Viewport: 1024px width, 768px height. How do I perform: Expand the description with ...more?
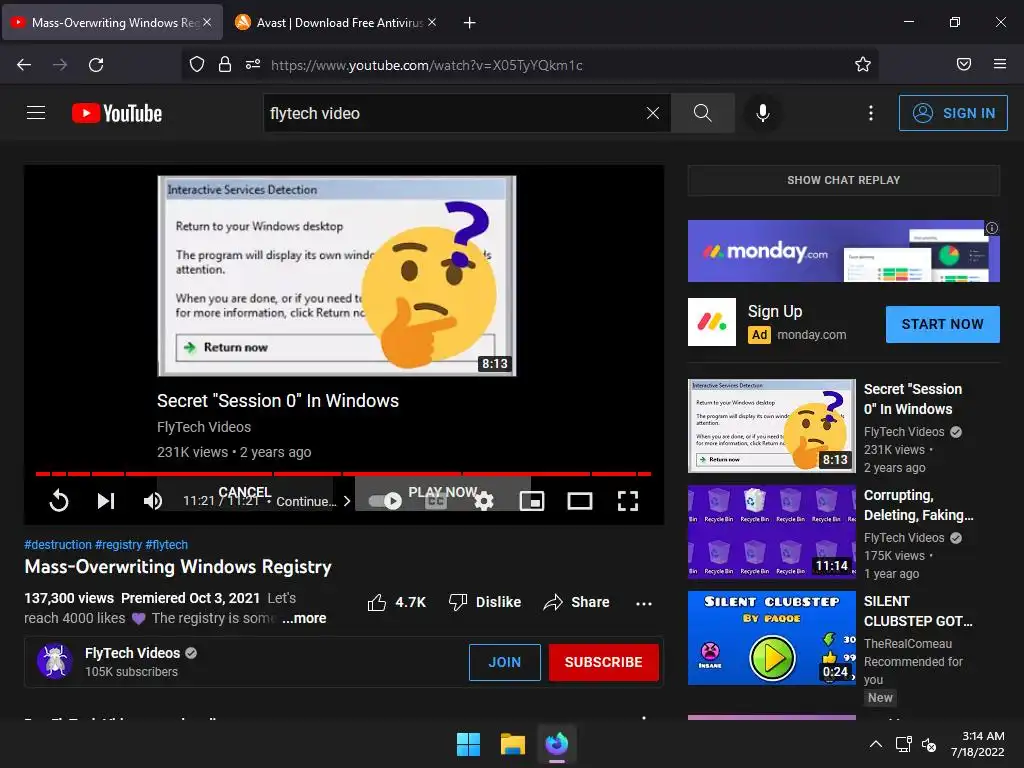304,618
